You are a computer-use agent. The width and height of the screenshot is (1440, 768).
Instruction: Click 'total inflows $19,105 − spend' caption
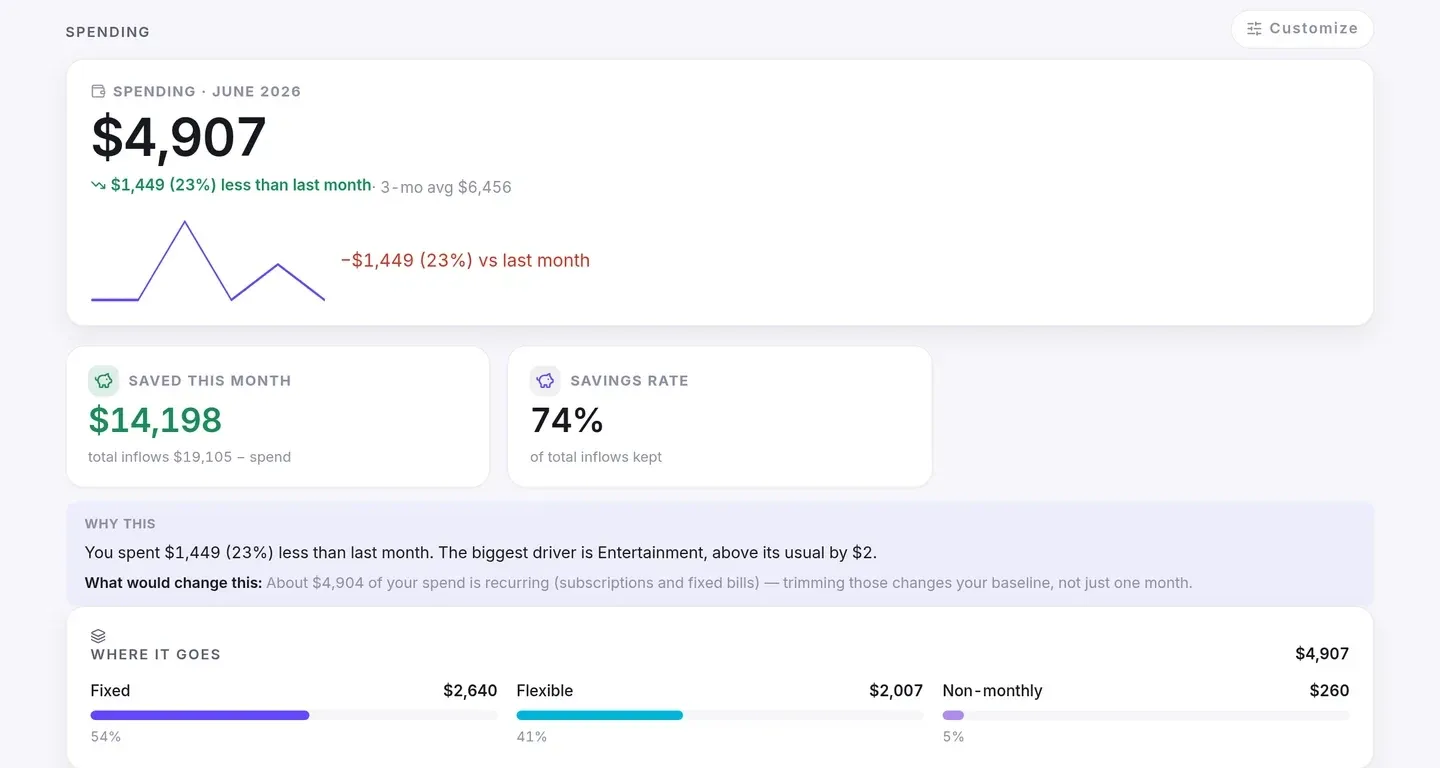point(190,457)
